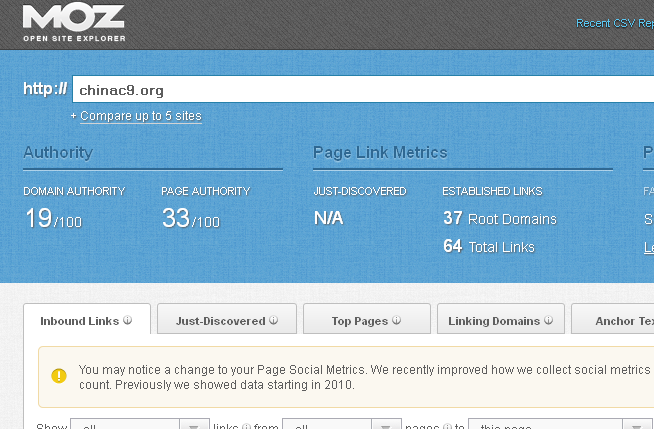Click Domain Authority value 19/100
The image size is (654, 429).
[x=53, y=218]
